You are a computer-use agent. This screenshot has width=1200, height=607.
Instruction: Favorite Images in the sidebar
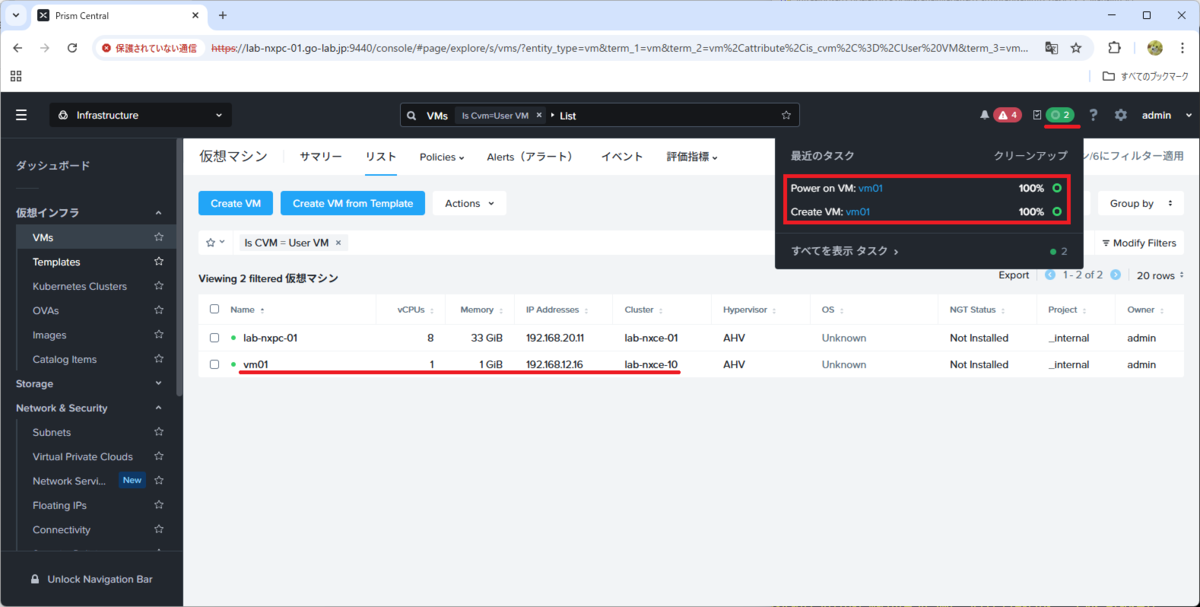click(x=158, y=335)
